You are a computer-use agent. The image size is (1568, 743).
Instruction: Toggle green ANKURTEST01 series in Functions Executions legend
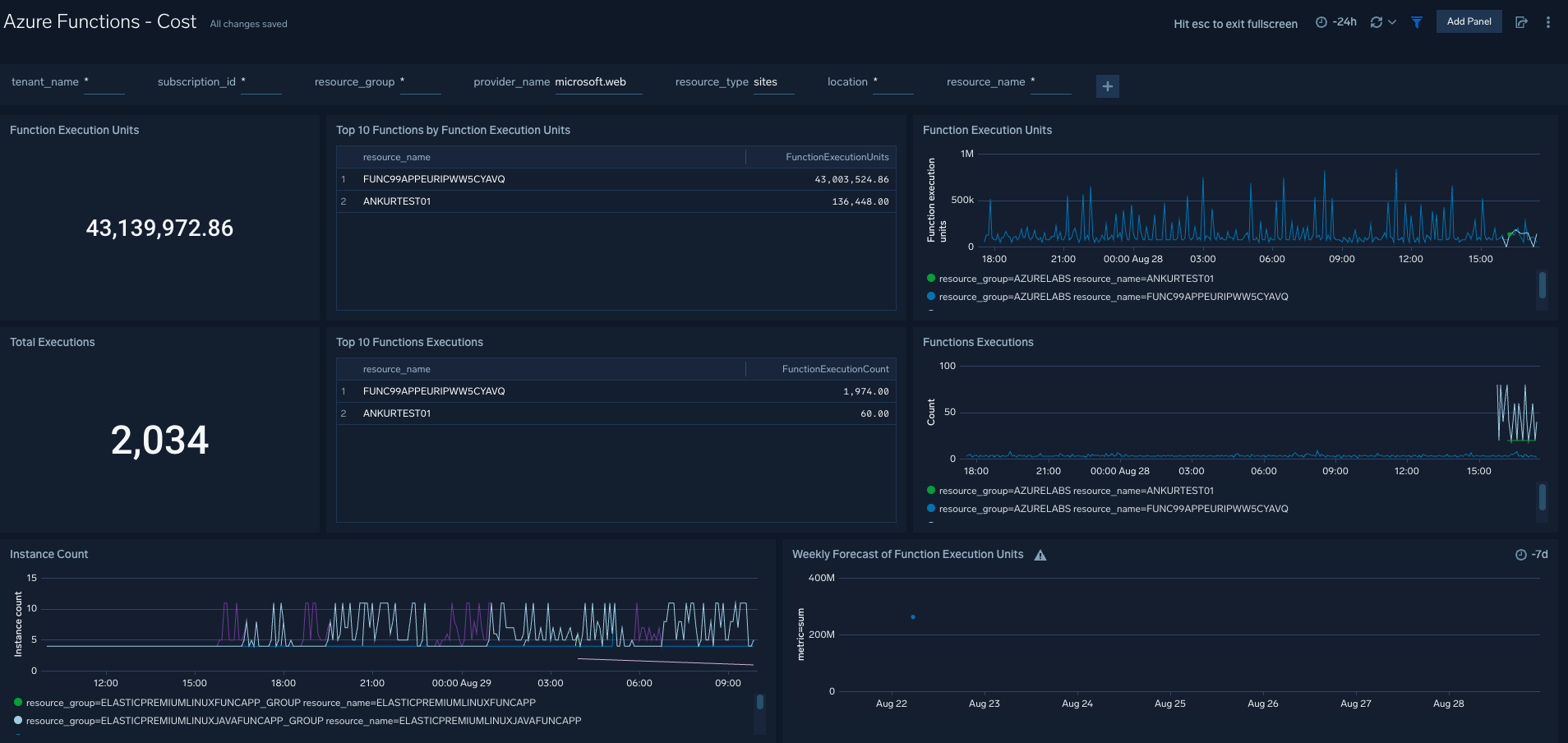click(1069, 491)
